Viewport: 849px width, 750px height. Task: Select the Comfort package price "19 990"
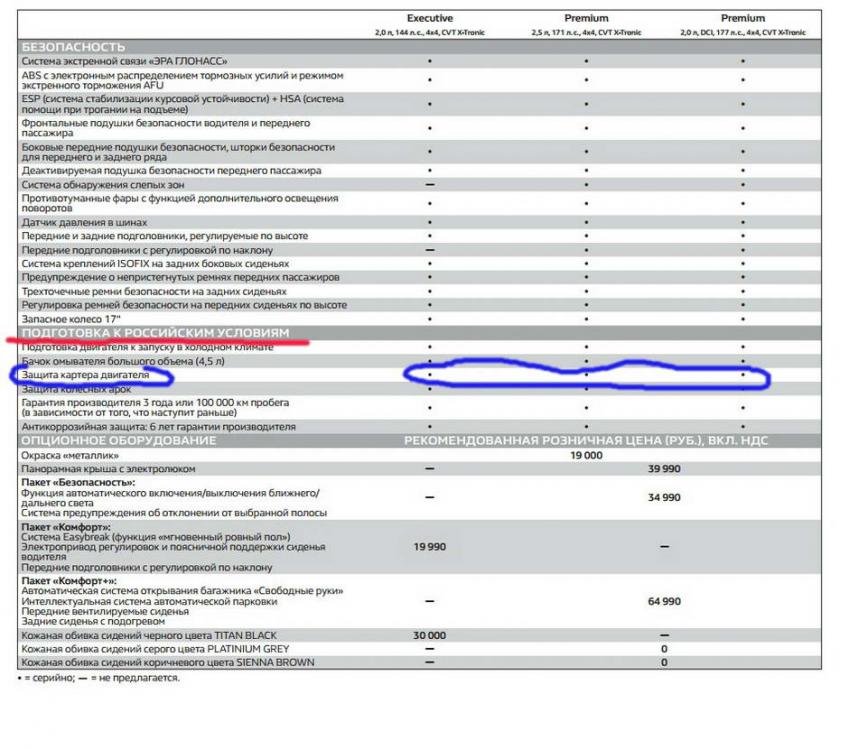click(x=430, y=547)
